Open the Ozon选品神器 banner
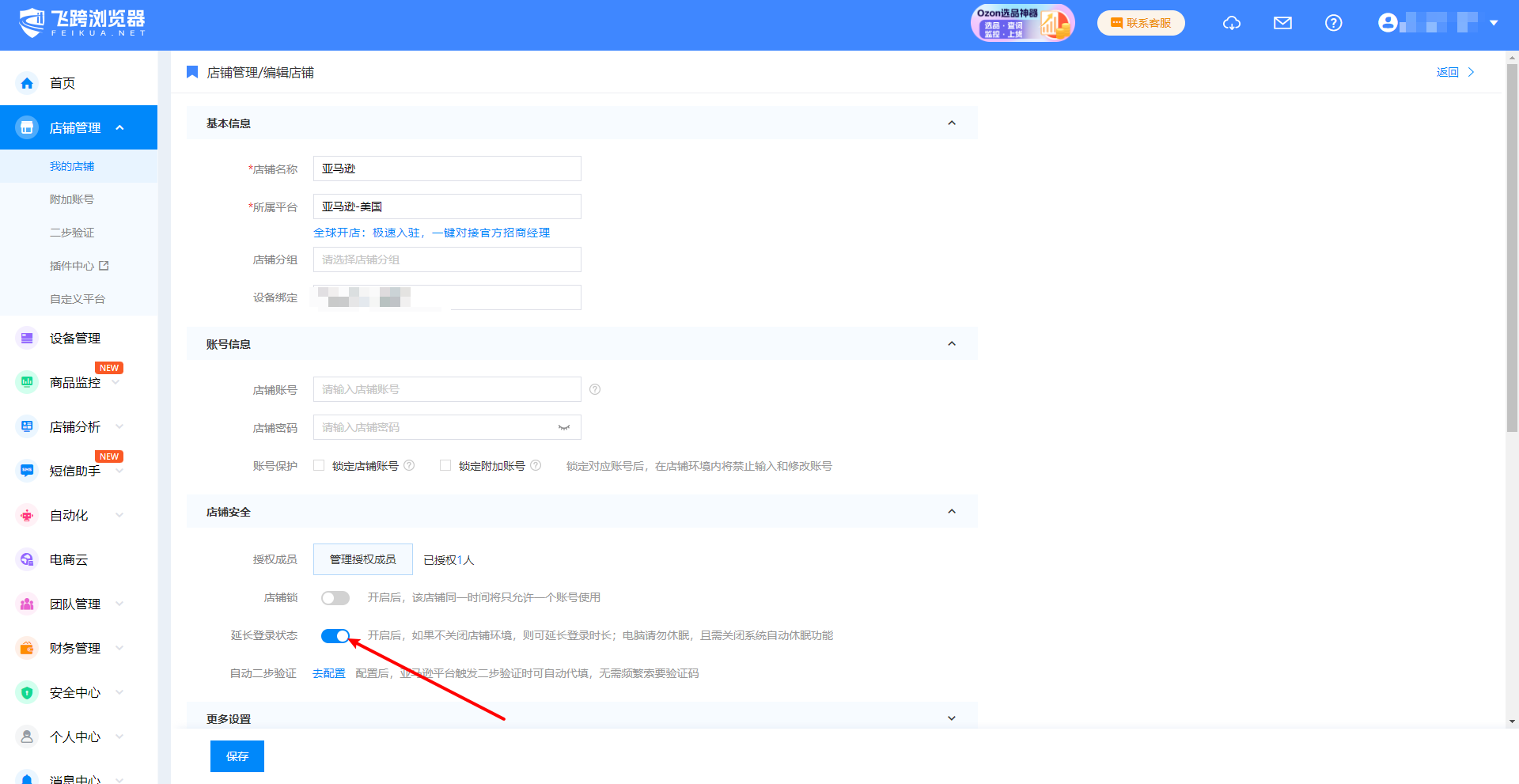This screenshot has width=1519, height=784. 1022,23
